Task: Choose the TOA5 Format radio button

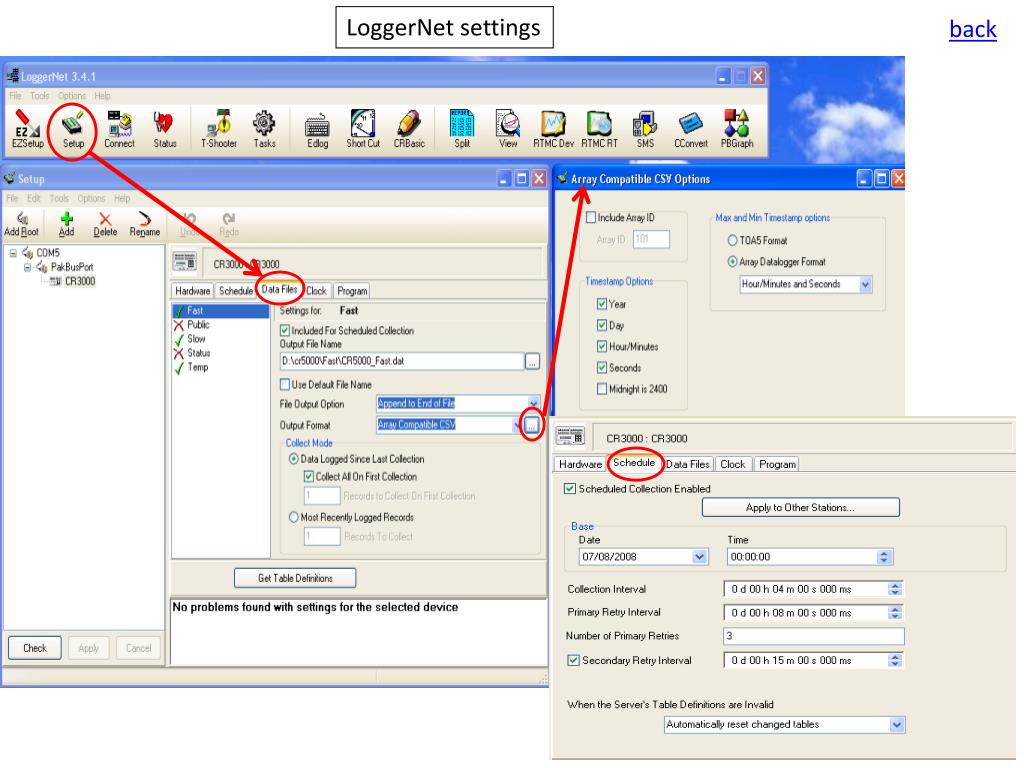Action: [733, 240]
